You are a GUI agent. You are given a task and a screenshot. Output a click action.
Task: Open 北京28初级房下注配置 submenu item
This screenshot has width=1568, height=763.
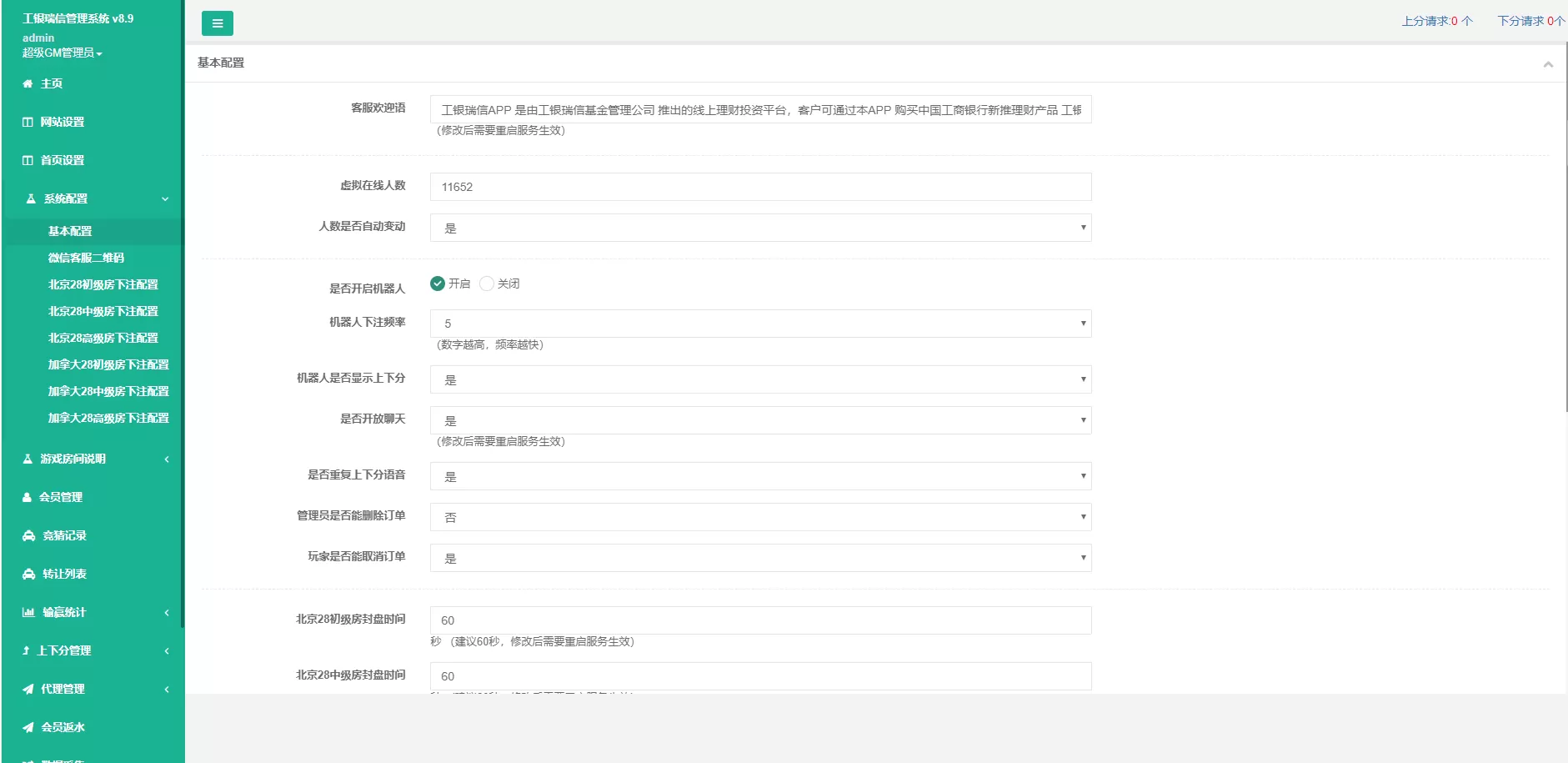(x=103, y=284)
